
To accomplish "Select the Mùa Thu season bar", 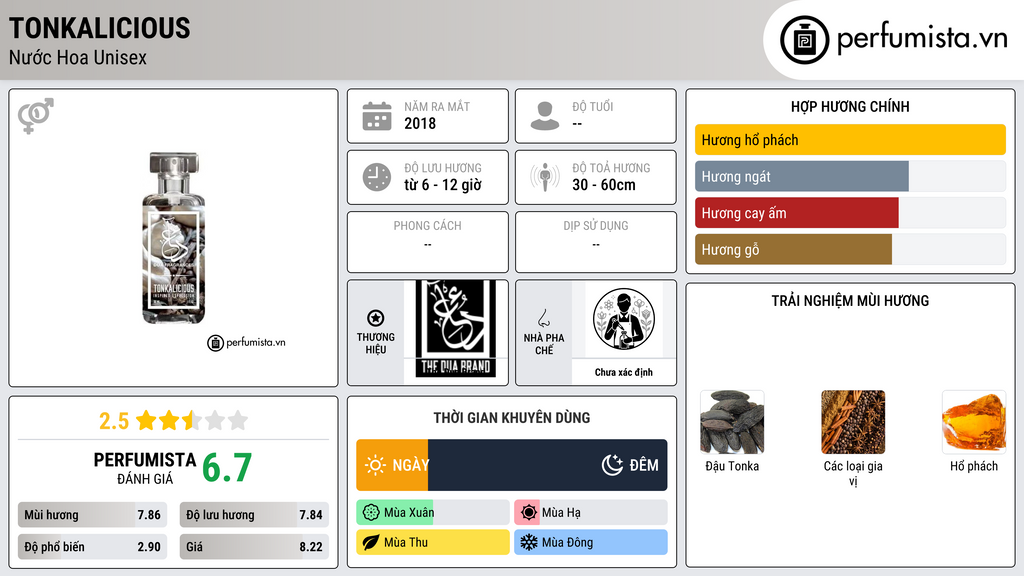I will point(433,542).
